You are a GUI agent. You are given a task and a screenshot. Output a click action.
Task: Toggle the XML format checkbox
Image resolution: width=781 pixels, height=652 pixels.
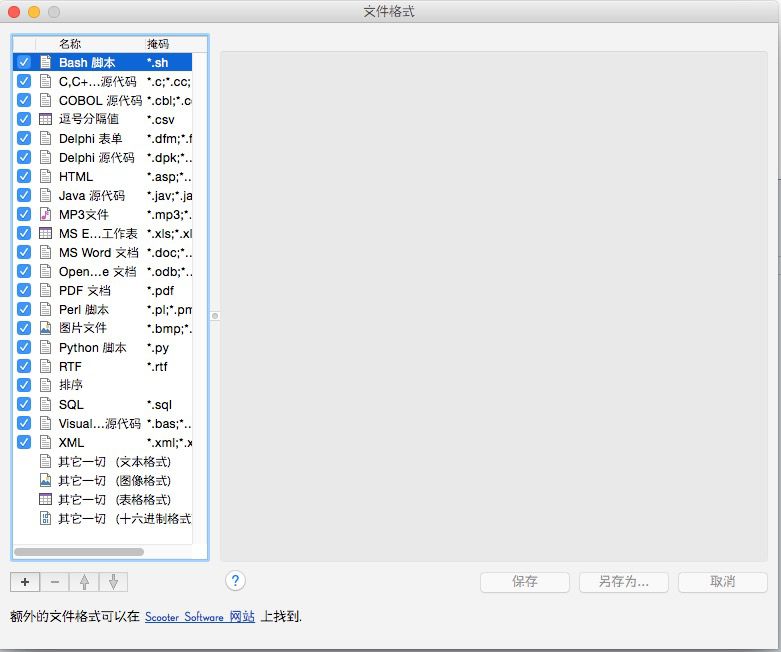[x=24, y=442]
